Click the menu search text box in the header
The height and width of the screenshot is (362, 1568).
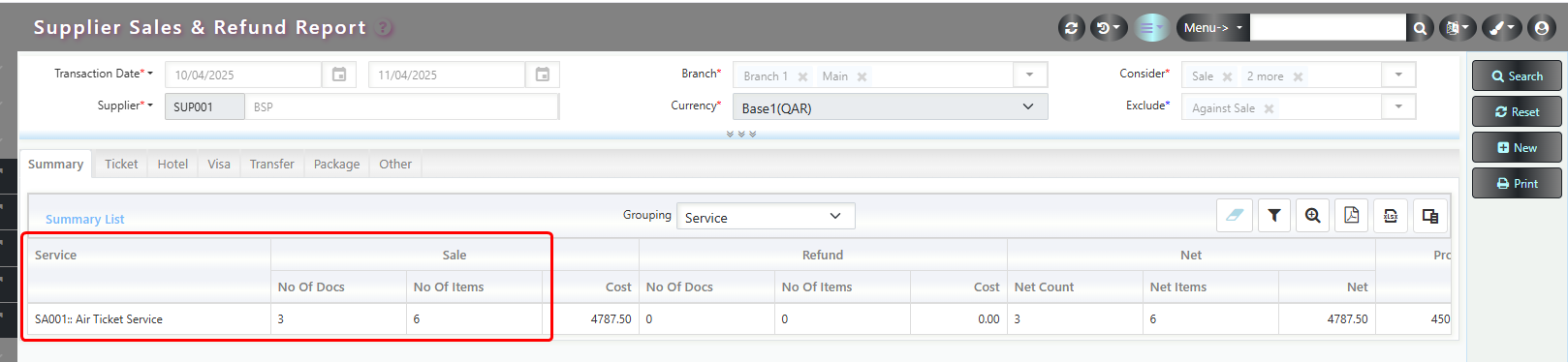1328,28
